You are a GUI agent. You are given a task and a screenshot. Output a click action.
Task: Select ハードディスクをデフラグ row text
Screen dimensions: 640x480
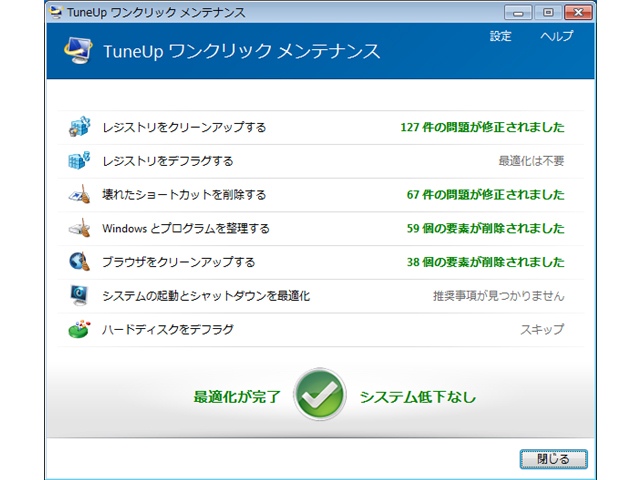pyautogui.click(x=168, y=329)
